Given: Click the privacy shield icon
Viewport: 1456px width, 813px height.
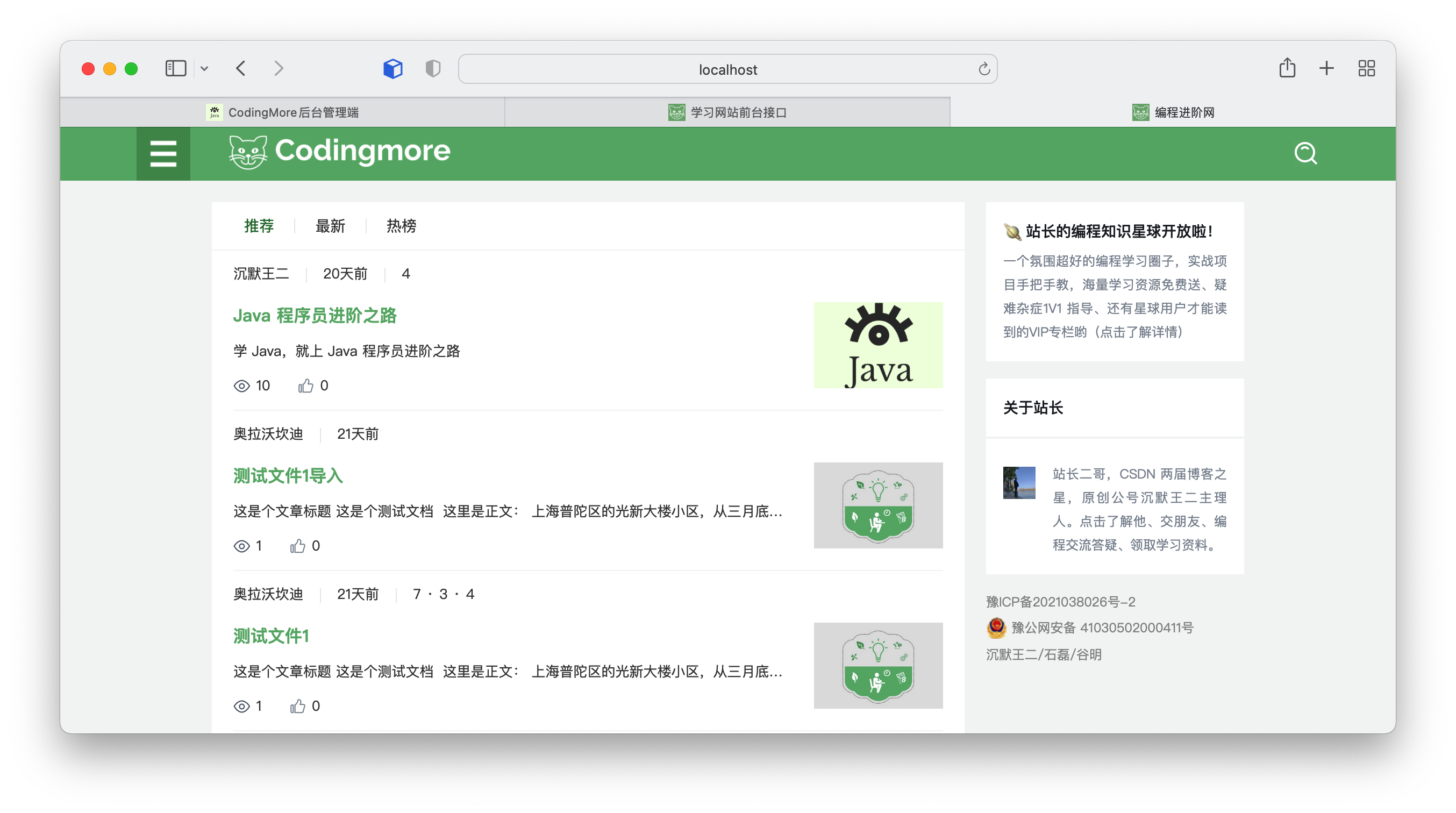Looking at the screenshot, I should [x=433, y=68].
